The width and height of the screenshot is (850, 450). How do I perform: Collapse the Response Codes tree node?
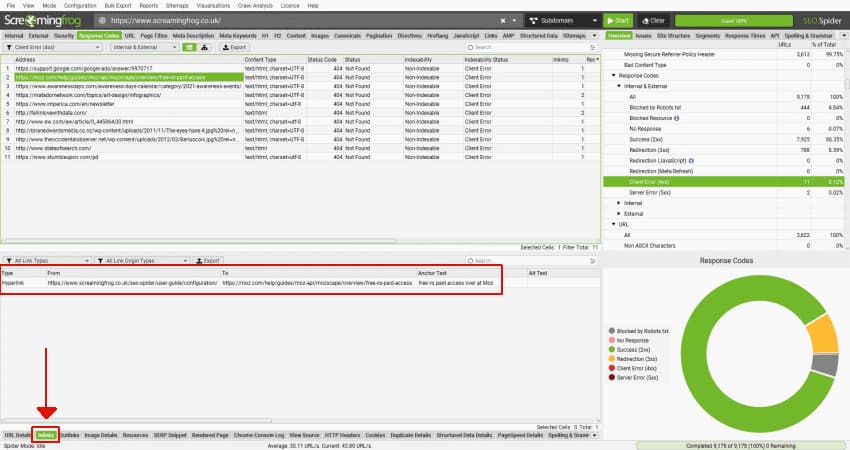[x=613, y=75]
